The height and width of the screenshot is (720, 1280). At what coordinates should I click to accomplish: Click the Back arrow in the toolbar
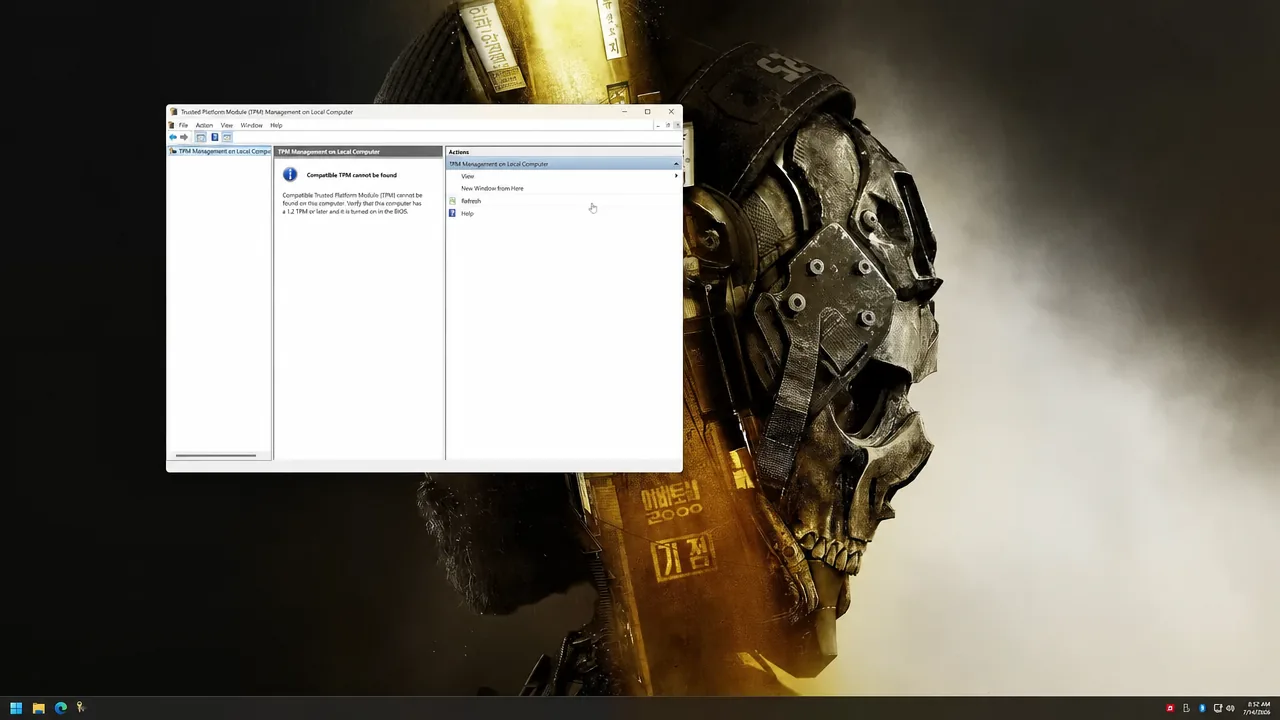173,137
